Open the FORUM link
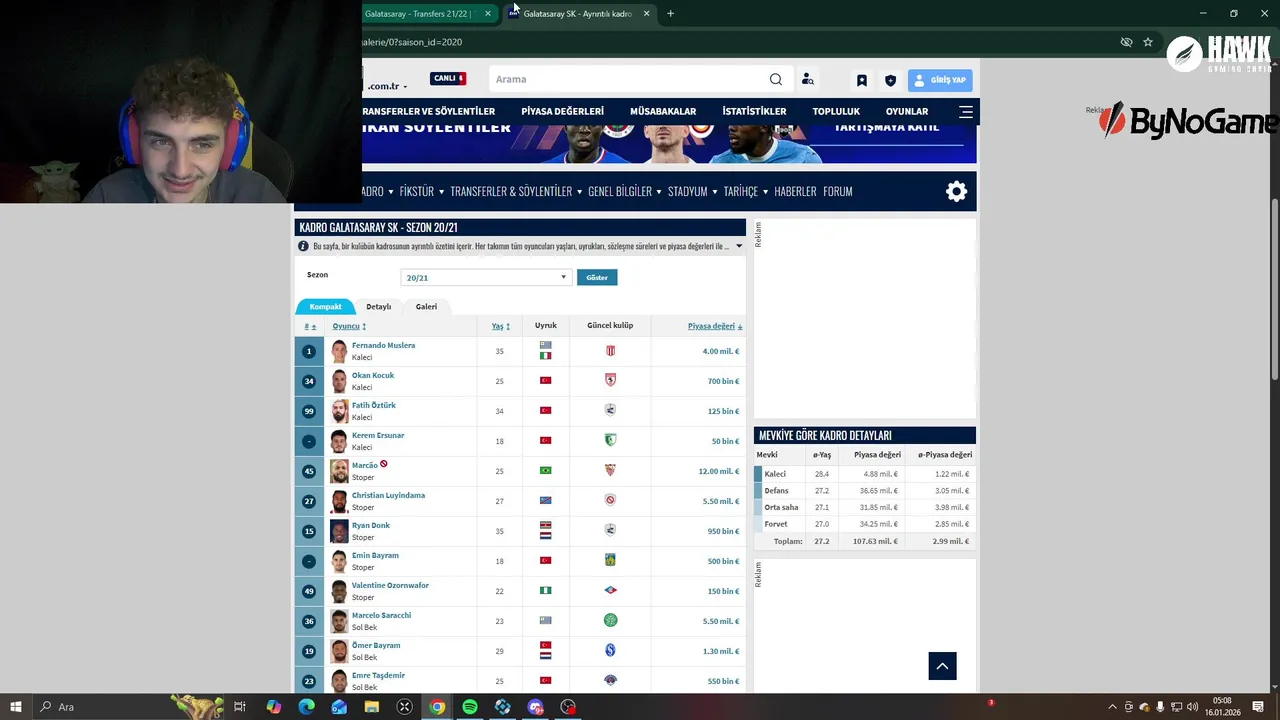Viewport: 1280px width, 720px height. tap(837, 191)
